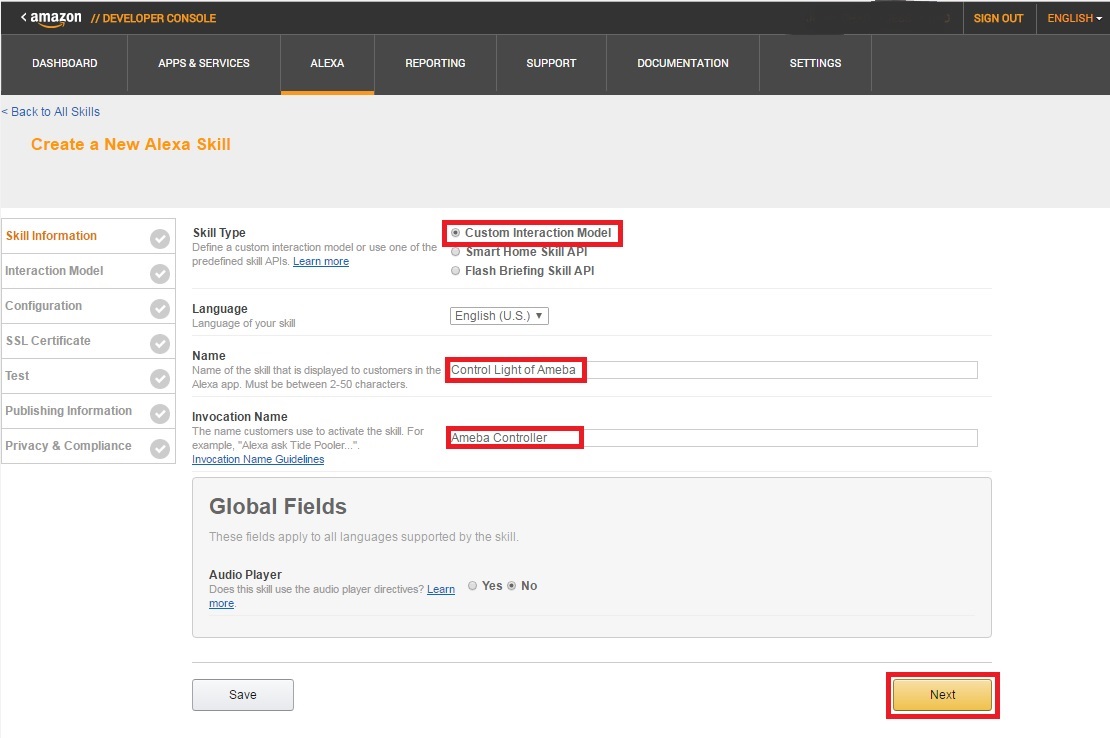This screenshot has height=738, width=1110.
Task: Click checkmark icon beside Test
Action: 160,379
